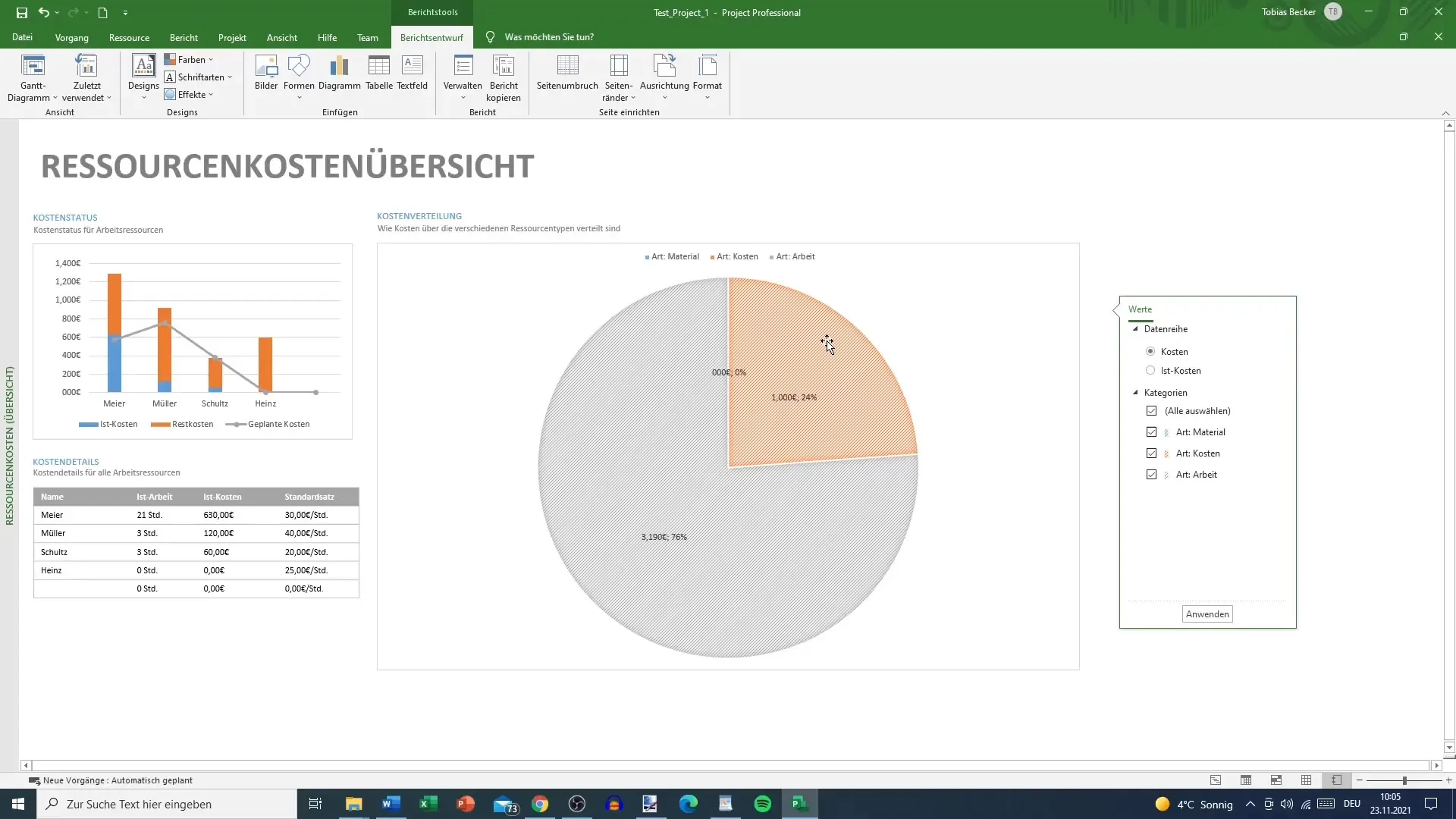
Task: Open the customize quick access toolbar dropdown
Action: (125, 13)
